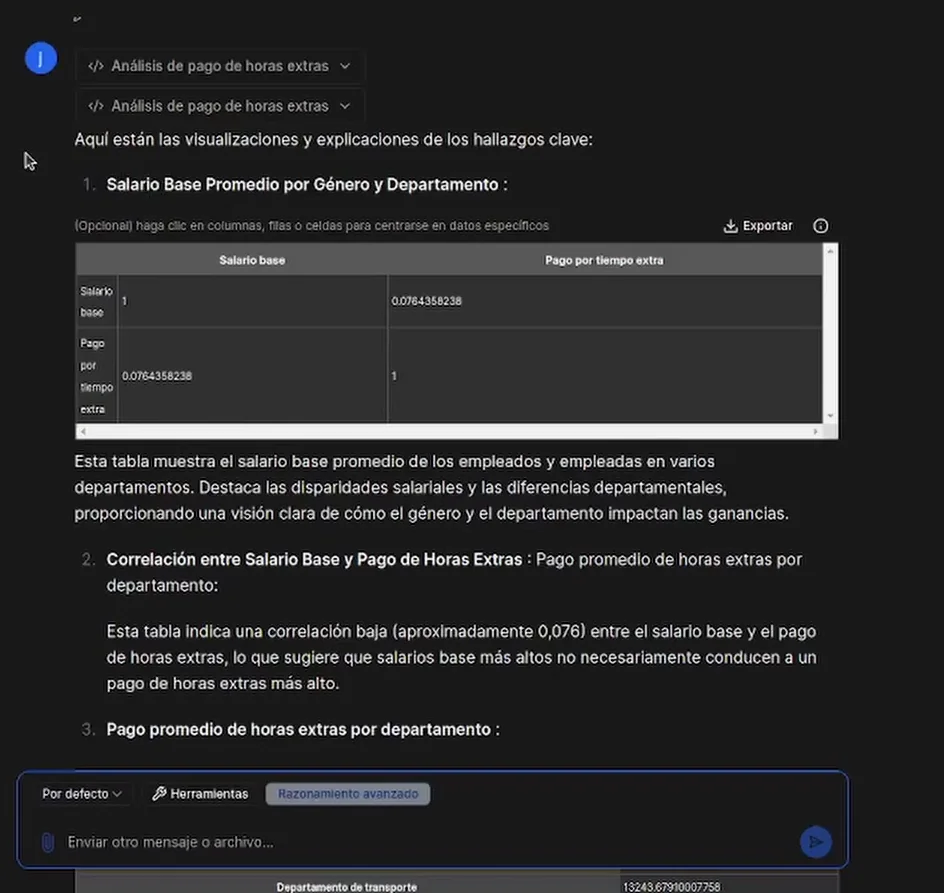Open the Herramientas tools menu
This screenshot has width=944, height=893.
tap(200, 794)
